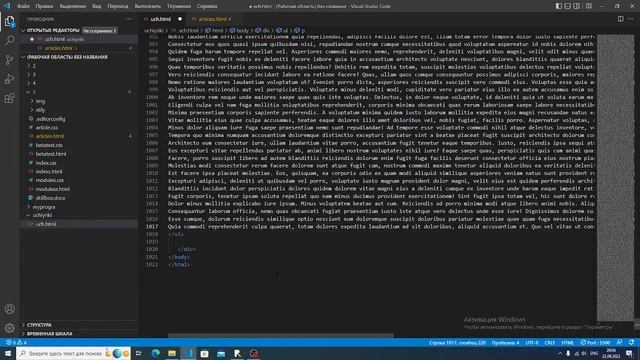Toggle primary sidebar layout icon
This screenshot has height=360, width=640.
click(559, 6)
